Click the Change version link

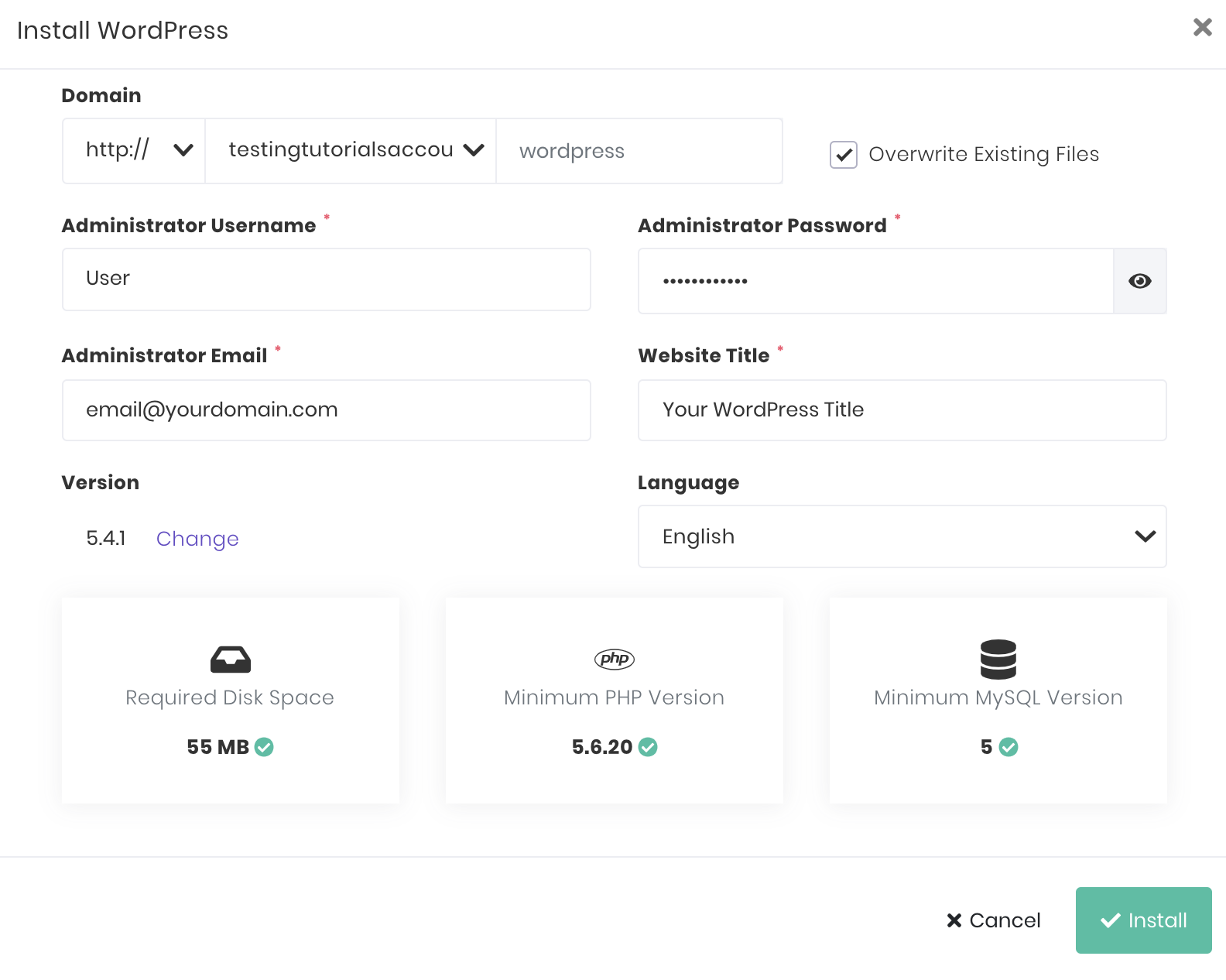point(197,539)
